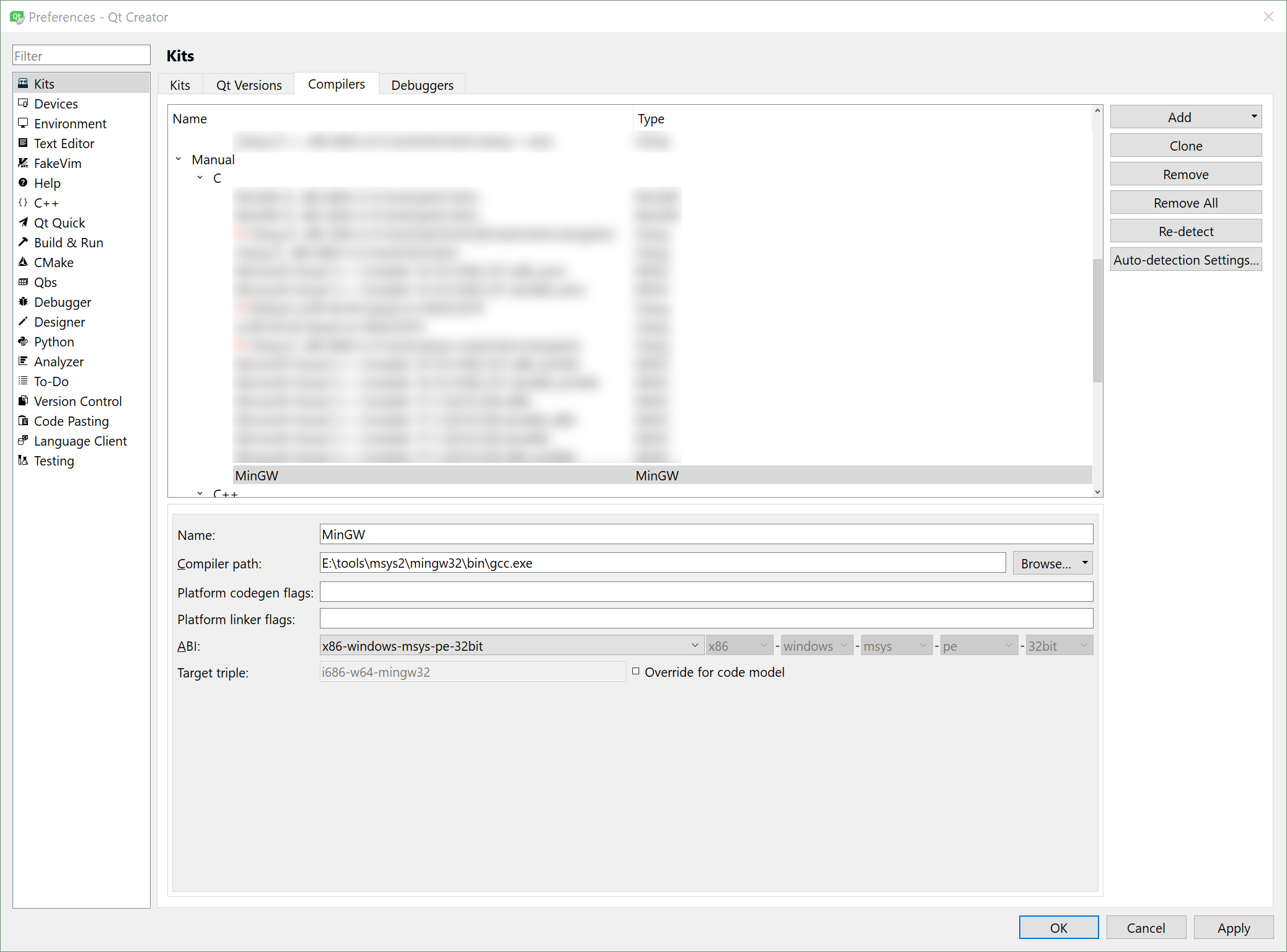The width and height of the screenshot is (1287, 952).
Task: Open the Version Control icon
Action: click(23, 400)
